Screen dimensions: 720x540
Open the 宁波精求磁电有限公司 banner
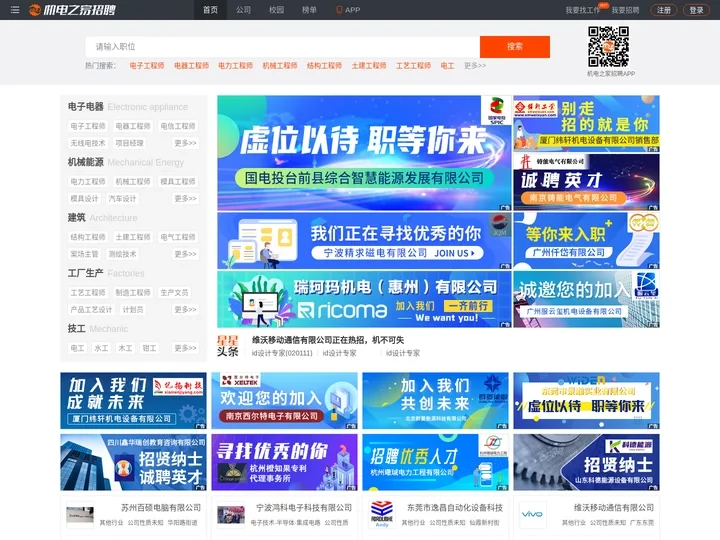tap(364, 241)
